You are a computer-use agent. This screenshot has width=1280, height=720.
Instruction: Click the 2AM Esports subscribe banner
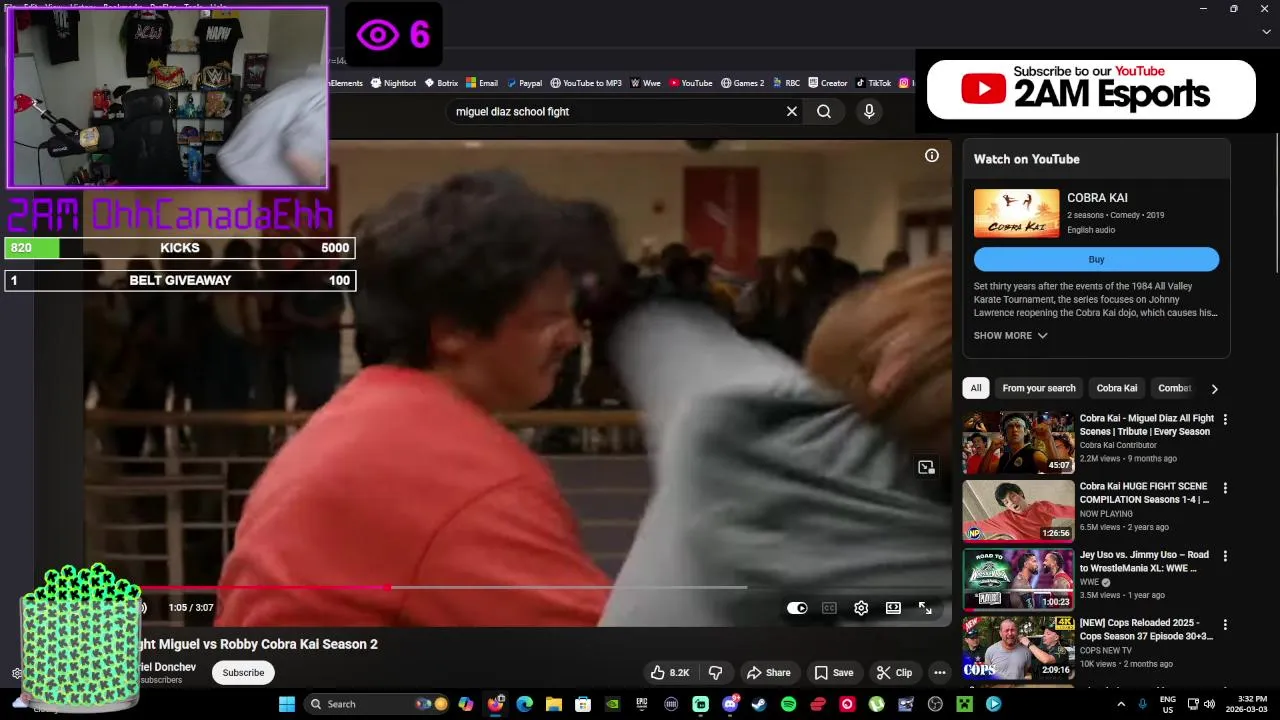click(x=1091, y=90)
